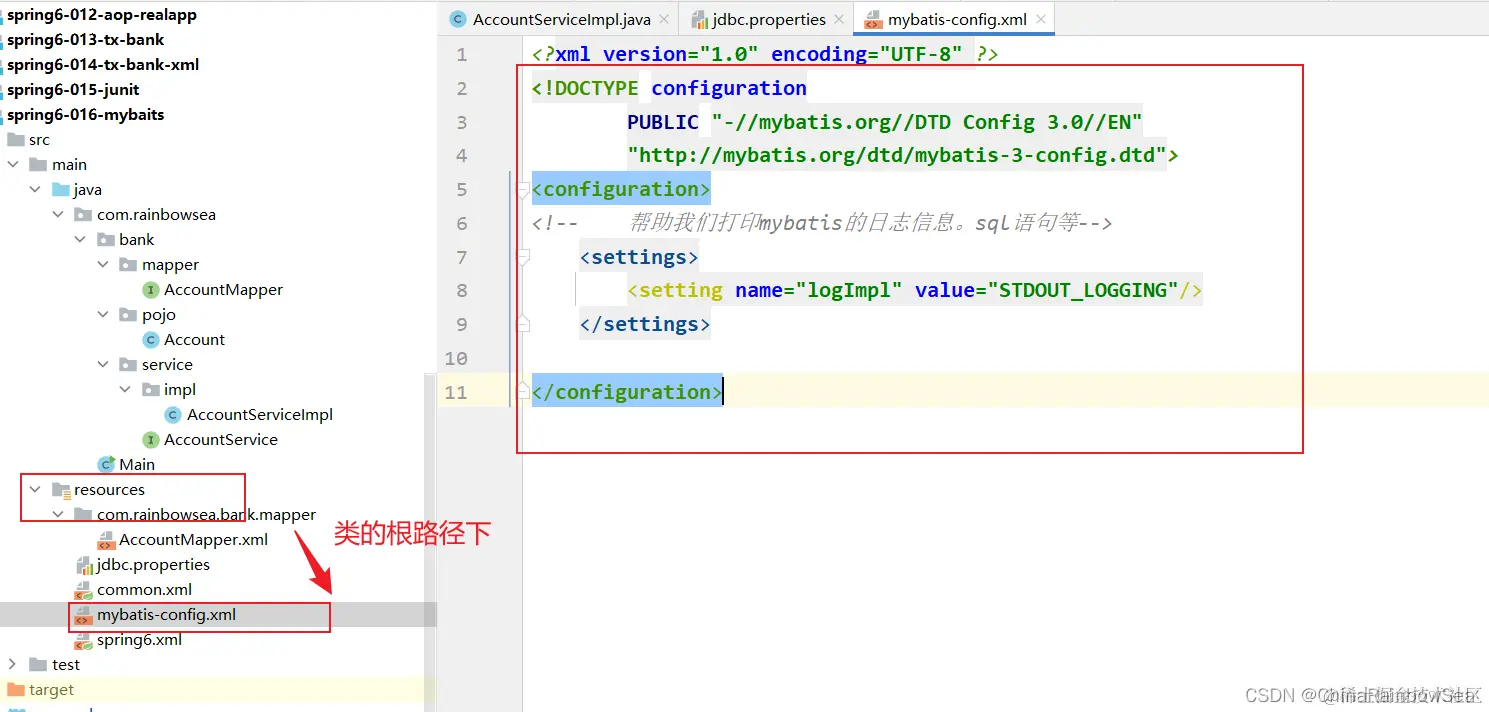Fold the configuration tag on line 5
This screenshot has width=1489, height=712.
(x=521, y=189)
